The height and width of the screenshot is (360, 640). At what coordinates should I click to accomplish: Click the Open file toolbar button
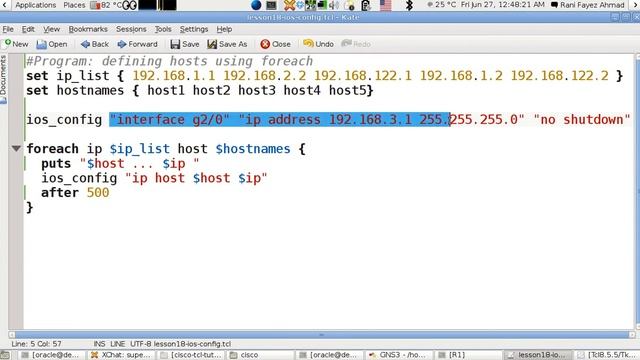click(x=52, y=44)
